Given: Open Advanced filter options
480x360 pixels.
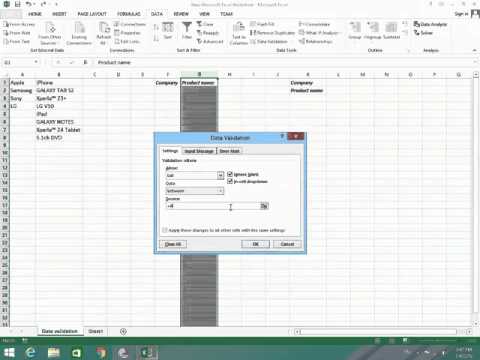Looking at the screenshot, I should pyautogui.click(x=210, y=41).
